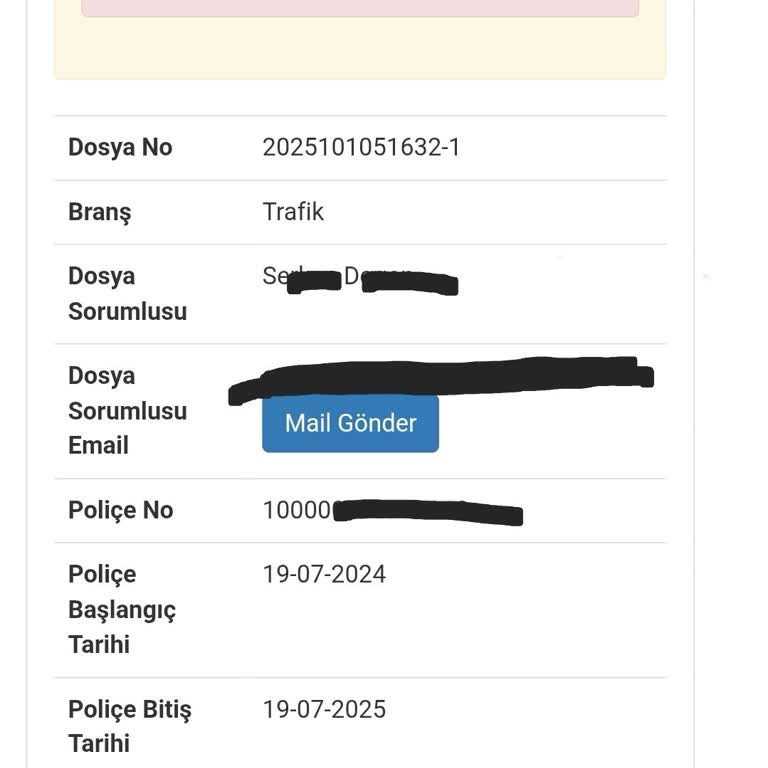Viewport: 768px width, 768px height.
Task: Click the end date 19-07-2025
Action: [324, 709]
